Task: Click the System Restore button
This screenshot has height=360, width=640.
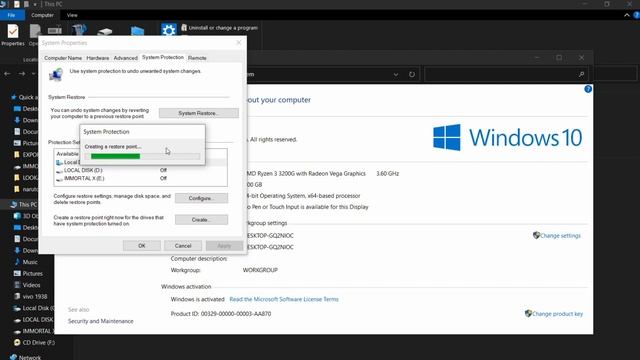Action: (199, 113)
